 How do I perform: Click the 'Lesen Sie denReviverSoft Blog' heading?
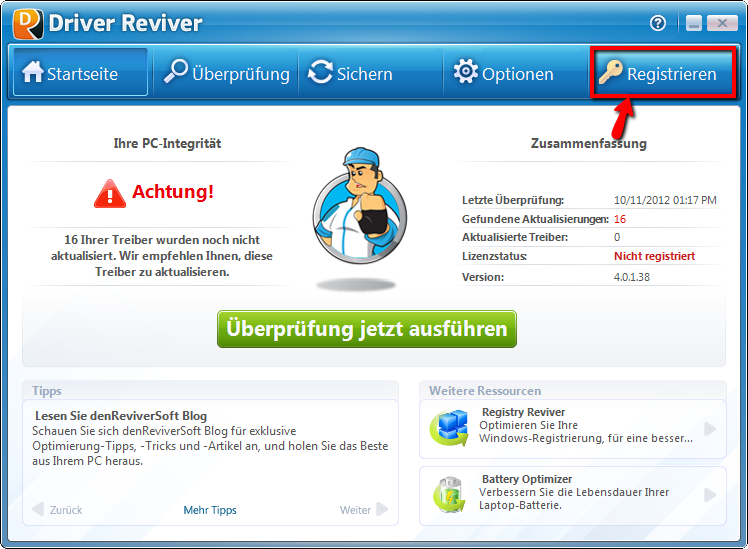[x=121, y=416]
